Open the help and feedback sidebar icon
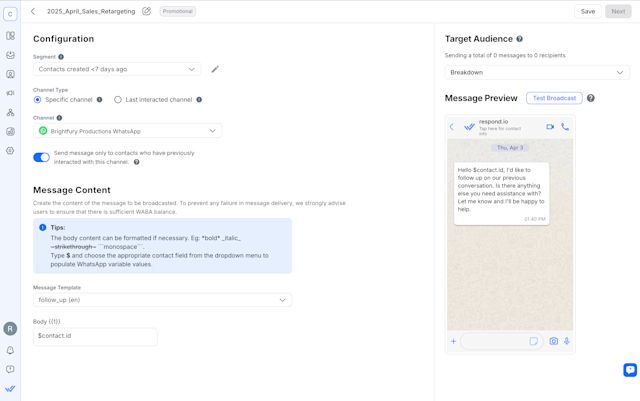 (10, 369)
